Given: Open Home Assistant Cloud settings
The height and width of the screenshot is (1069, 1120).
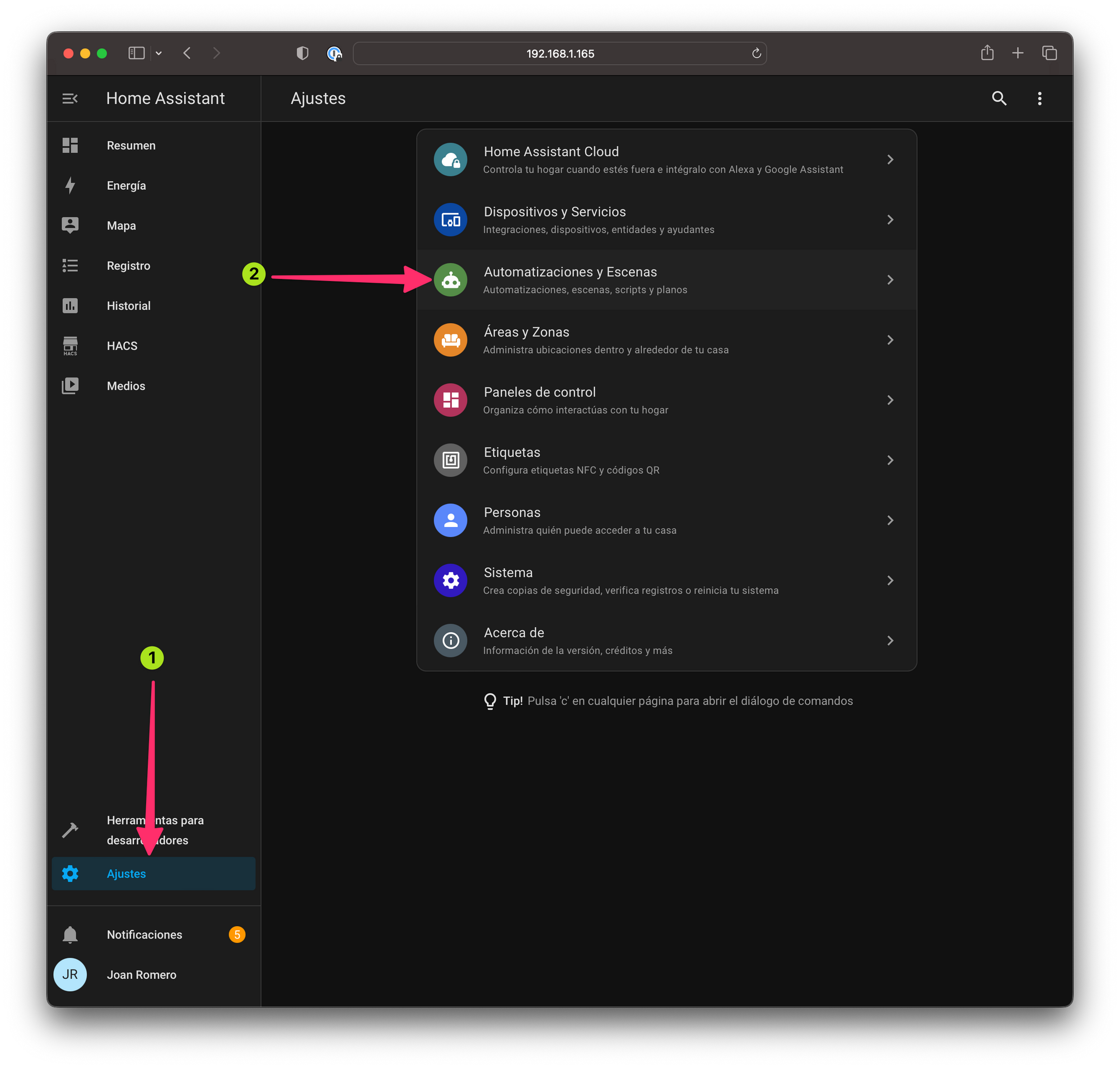Looking at the screenshot, I should (666, 160).
